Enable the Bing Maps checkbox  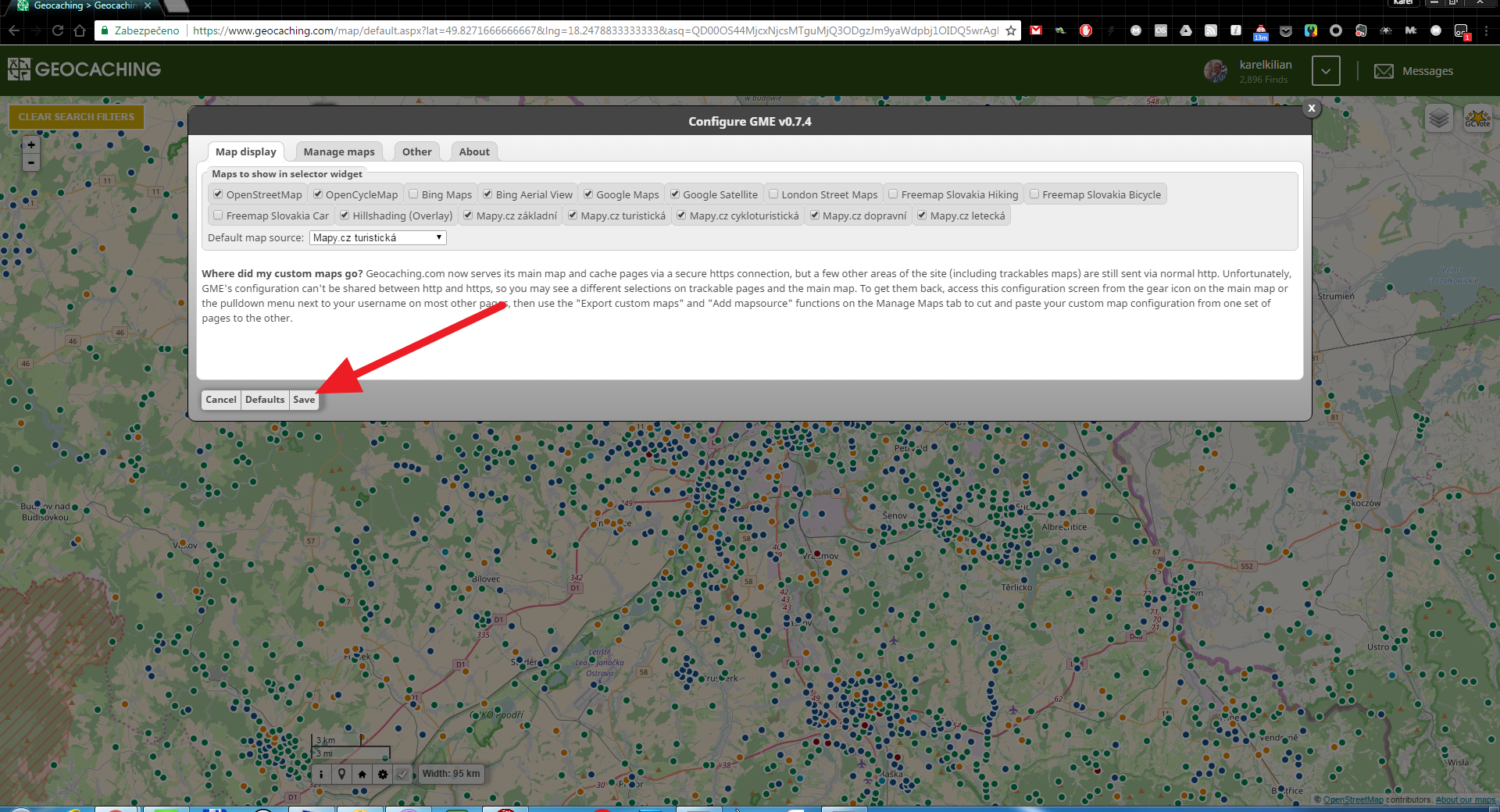point(414,194)
